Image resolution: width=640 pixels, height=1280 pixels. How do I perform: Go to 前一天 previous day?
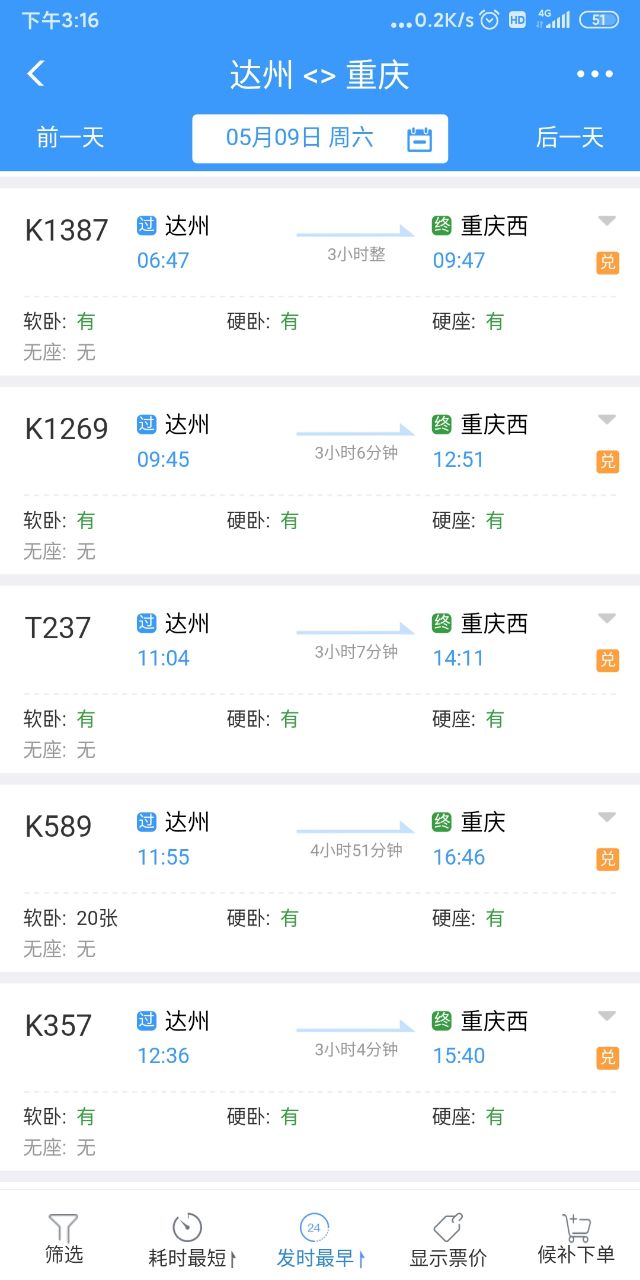70,138
